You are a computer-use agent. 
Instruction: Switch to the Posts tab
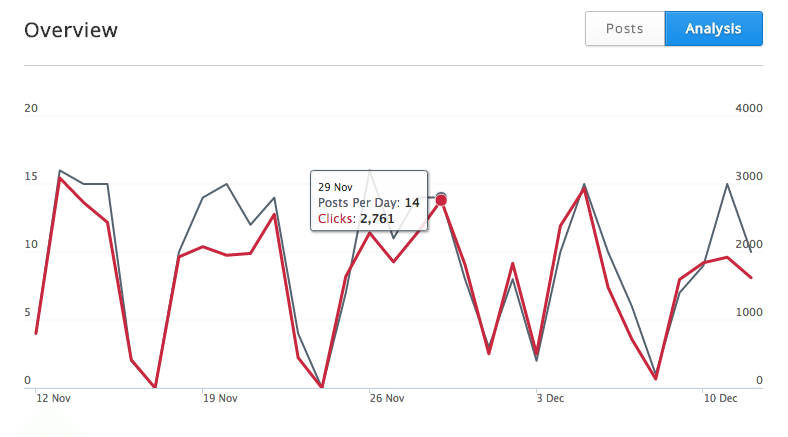point(625,29)
